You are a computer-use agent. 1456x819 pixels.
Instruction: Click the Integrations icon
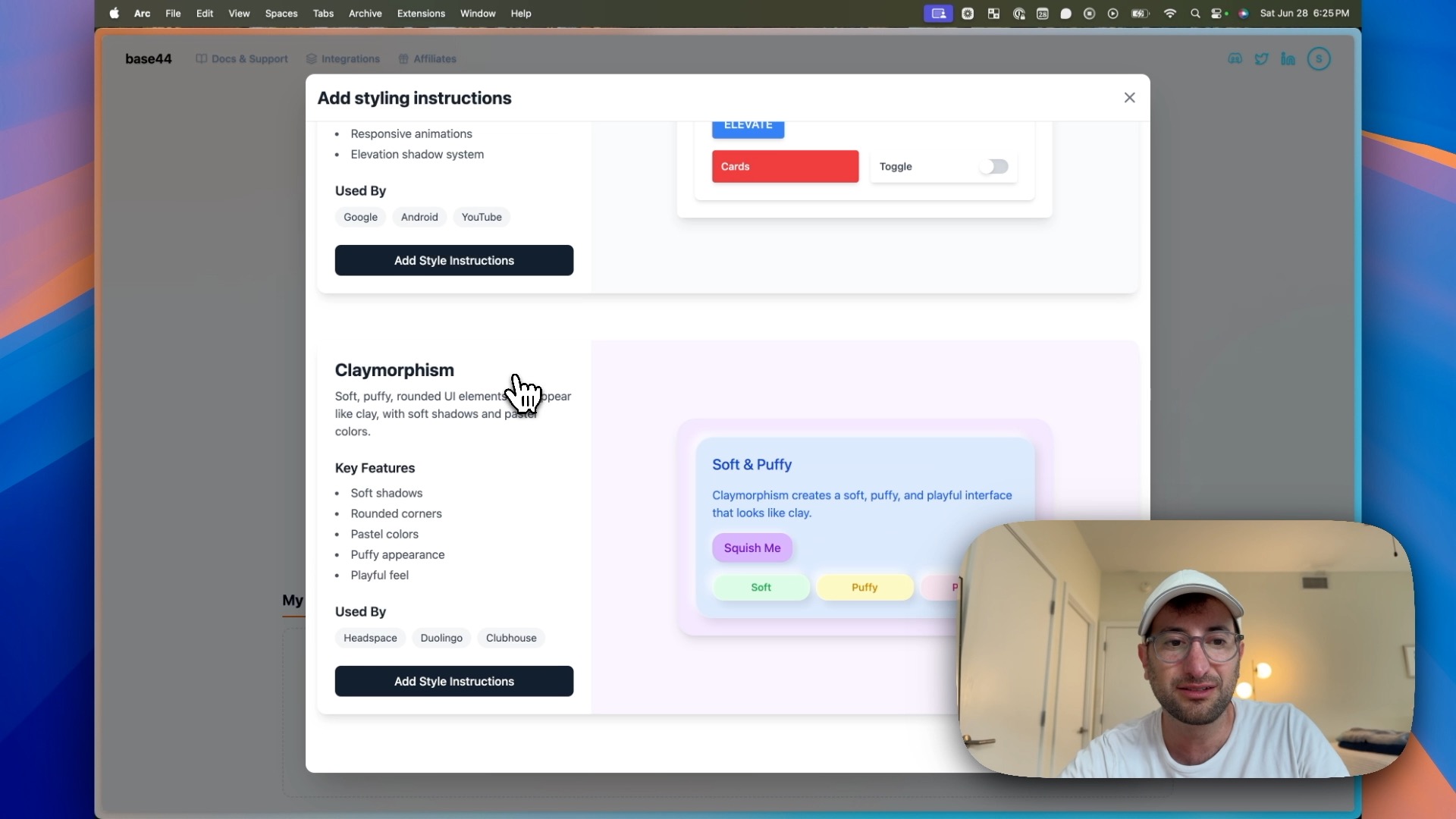coord(311,58)
